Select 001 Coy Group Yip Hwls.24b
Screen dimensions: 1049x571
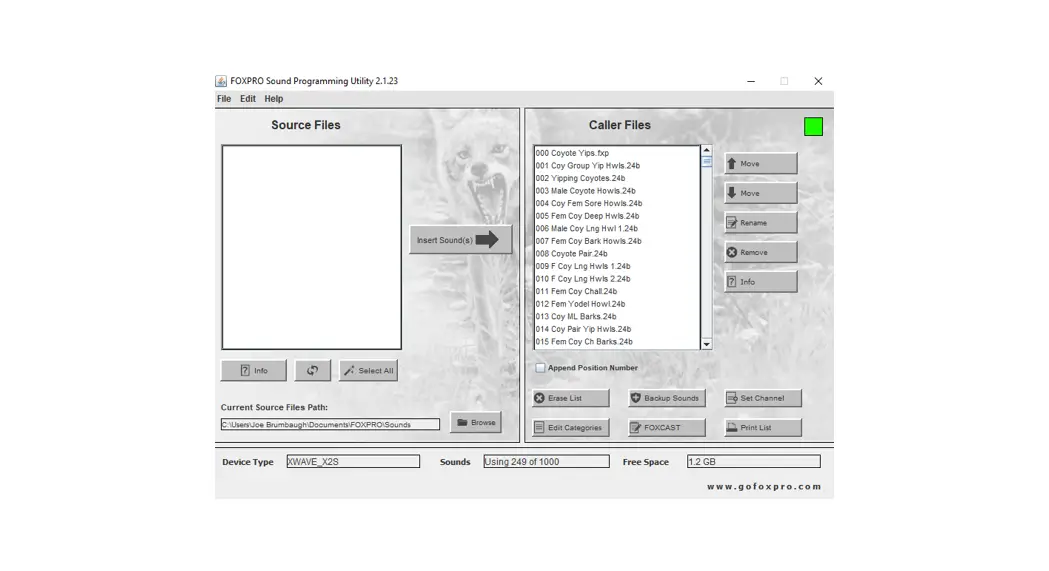[x=617, y=166]
